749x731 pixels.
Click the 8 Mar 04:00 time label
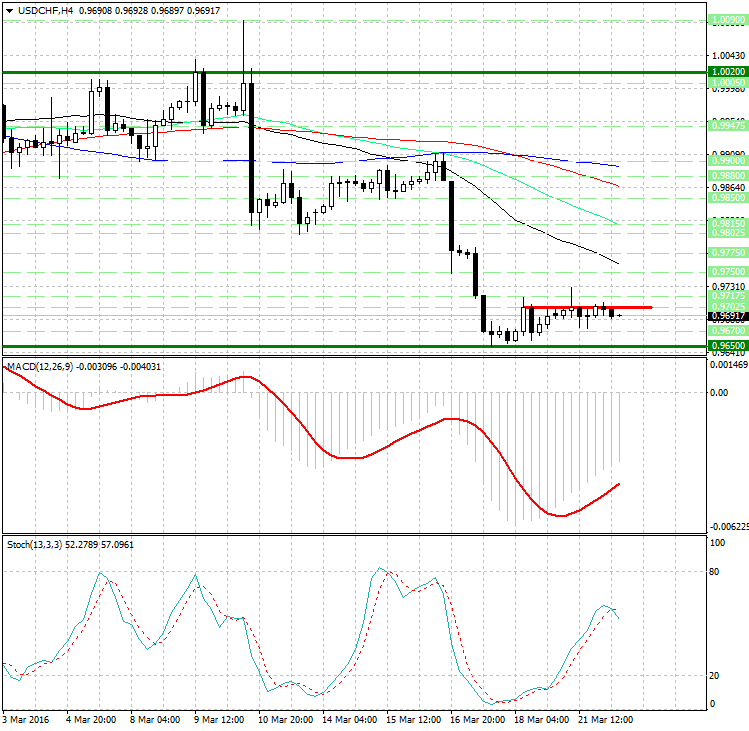click(155, 720)
